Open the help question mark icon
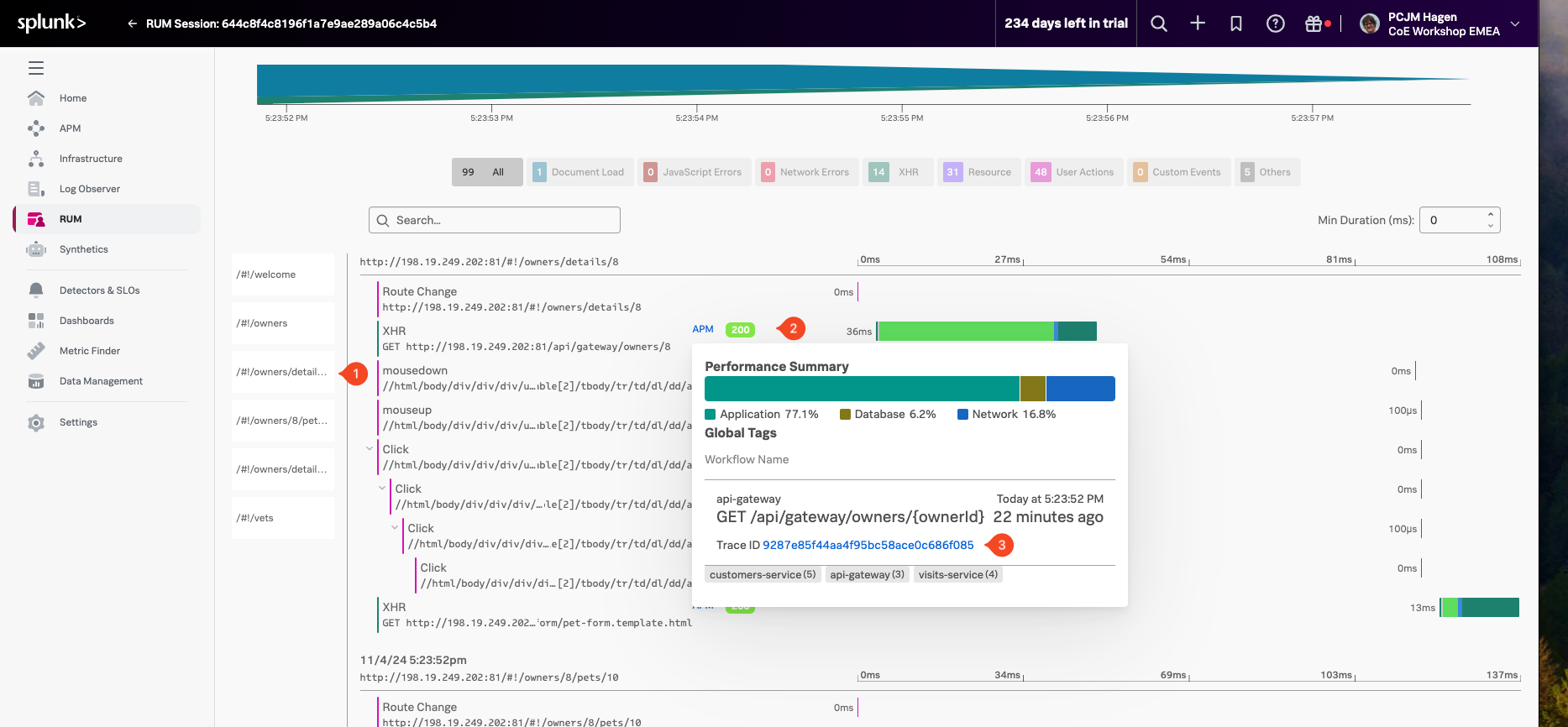The height and width of the screenshot is (727, 1568). 1275,24
